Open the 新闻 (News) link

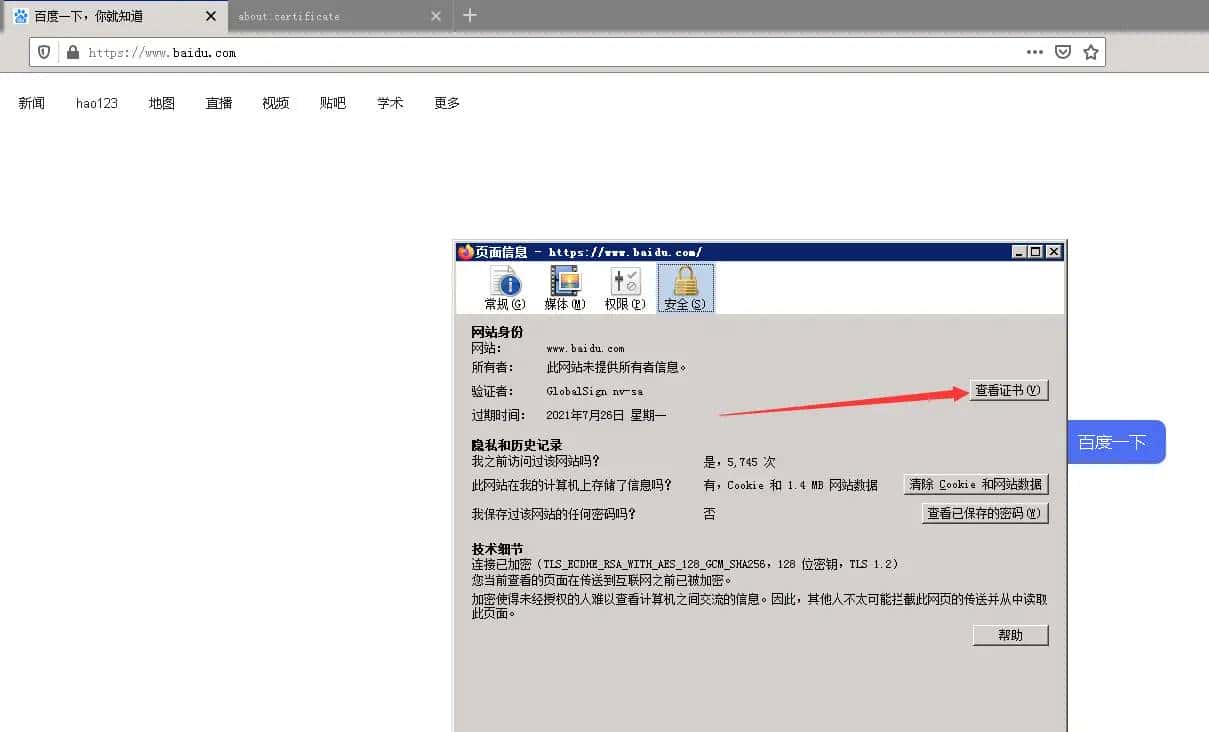coord(31,102)
